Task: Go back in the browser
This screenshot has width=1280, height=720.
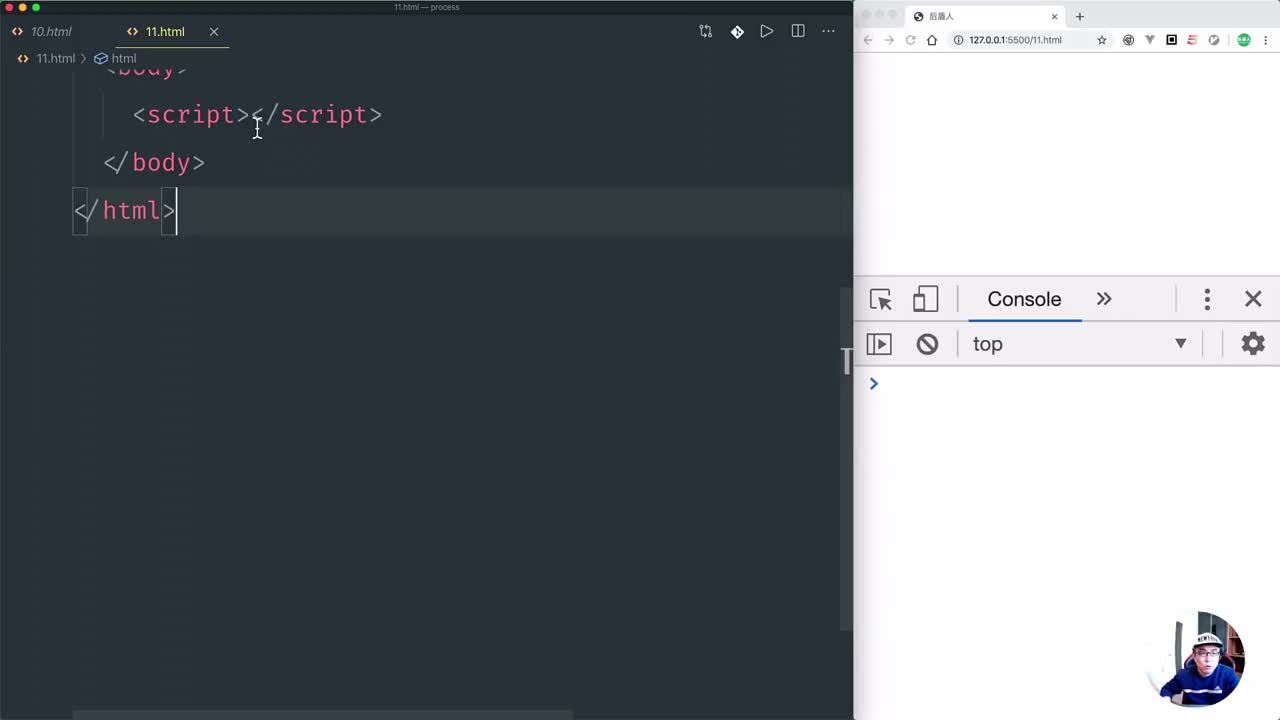Action: click(x=868, y=40)
